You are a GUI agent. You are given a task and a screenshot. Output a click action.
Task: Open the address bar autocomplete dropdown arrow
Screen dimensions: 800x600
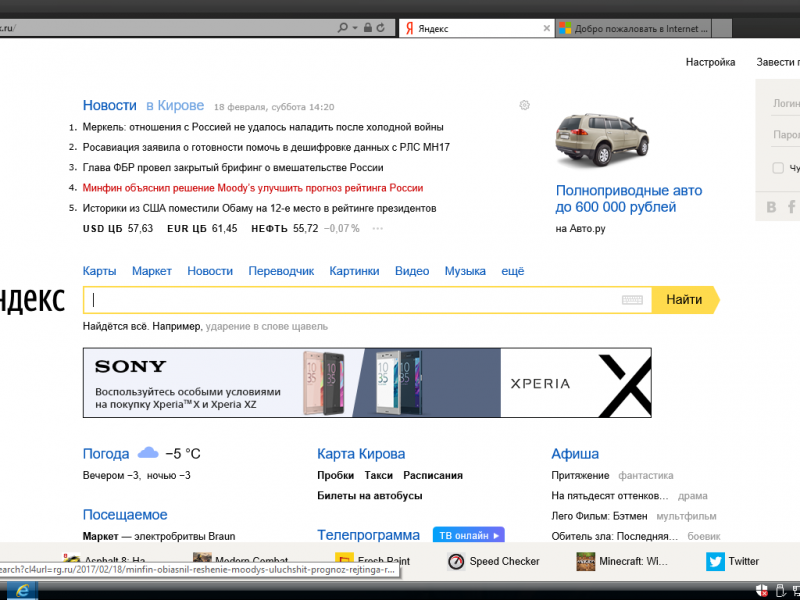[355, 28]
